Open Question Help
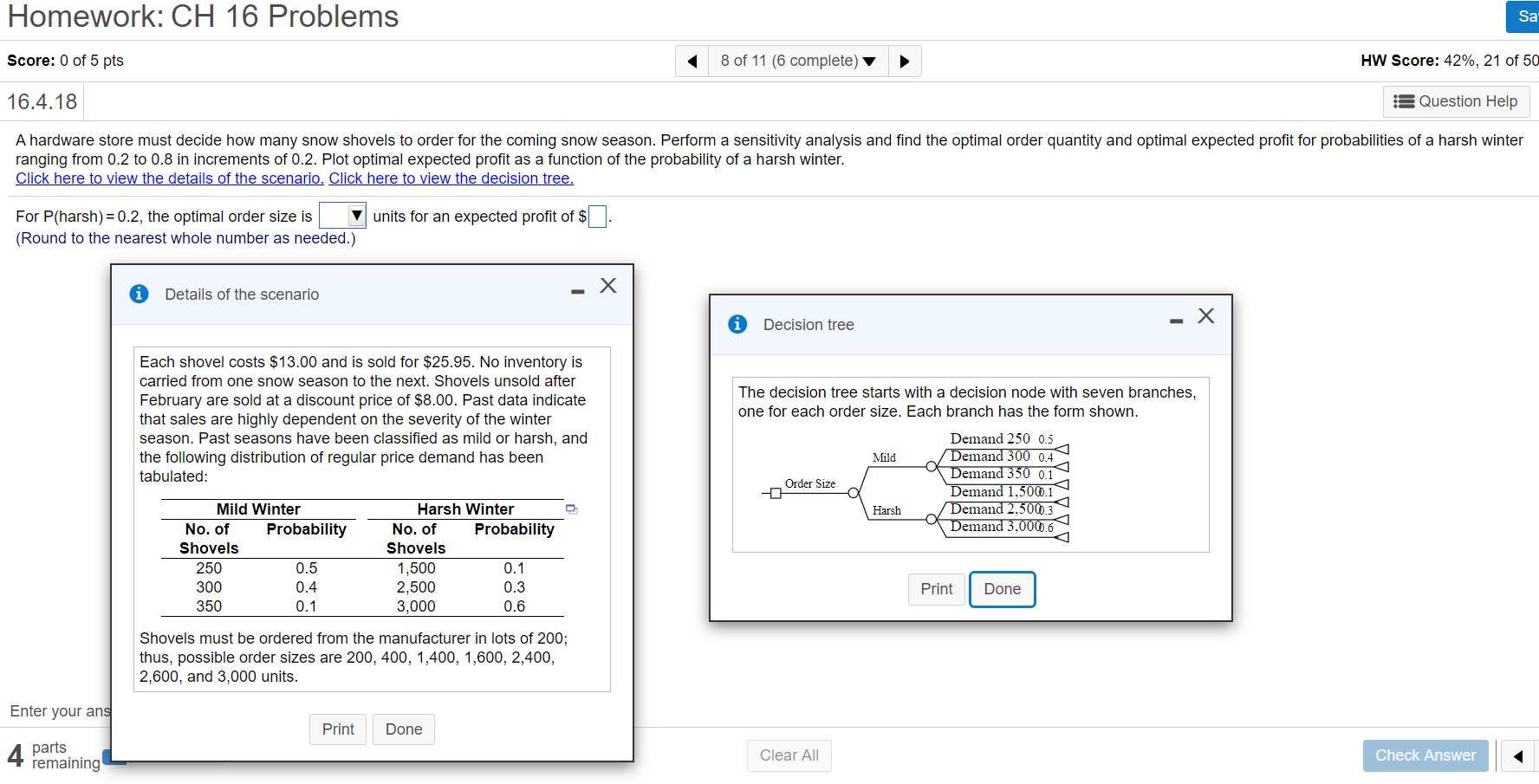The height and width of the screenshot is (784, 1539). (1456, 101)
